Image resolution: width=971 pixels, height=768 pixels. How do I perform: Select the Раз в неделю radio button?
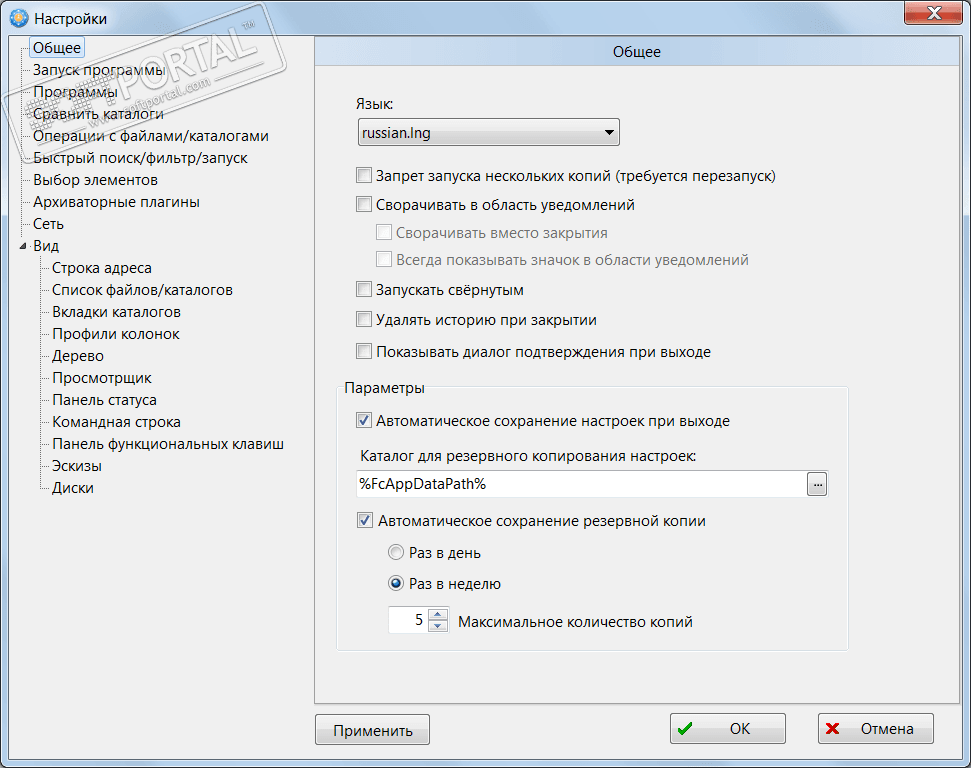coord(396,583)
